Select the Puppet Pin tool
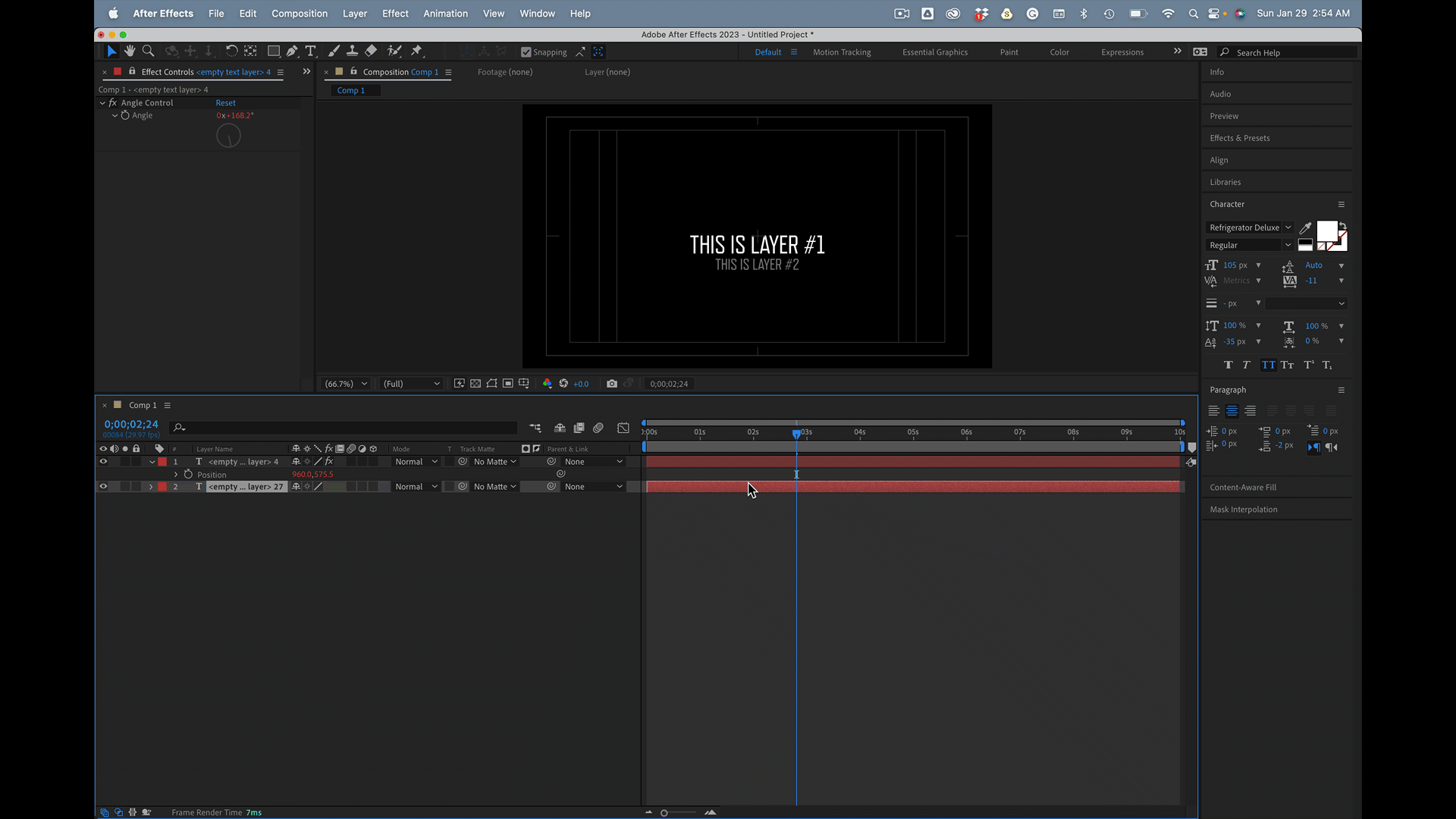Viewport: 1456px width, 819px height. click(416, 51)
